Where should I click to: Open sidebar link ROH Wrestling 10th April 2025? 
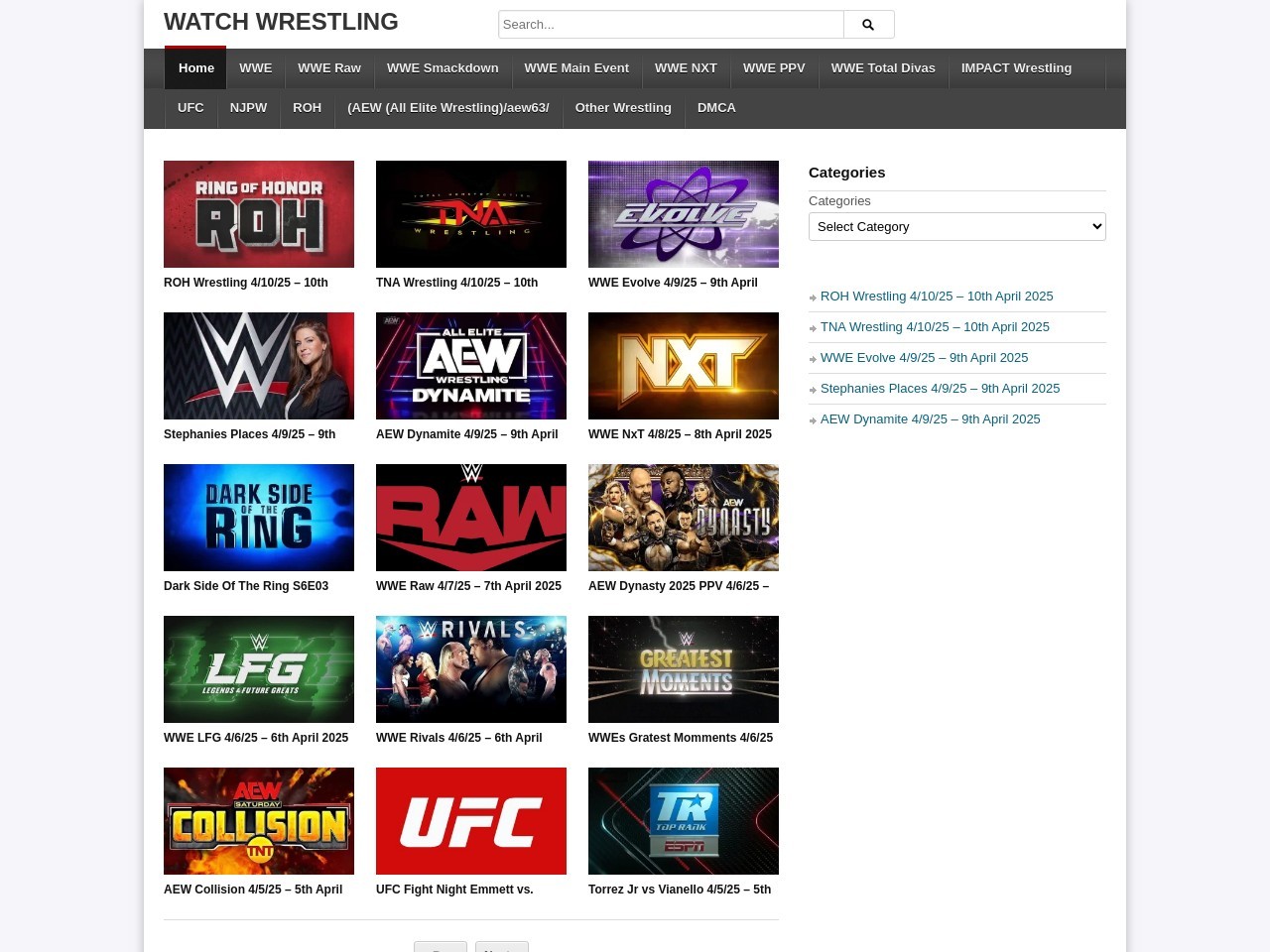click(x=937, y=297)
